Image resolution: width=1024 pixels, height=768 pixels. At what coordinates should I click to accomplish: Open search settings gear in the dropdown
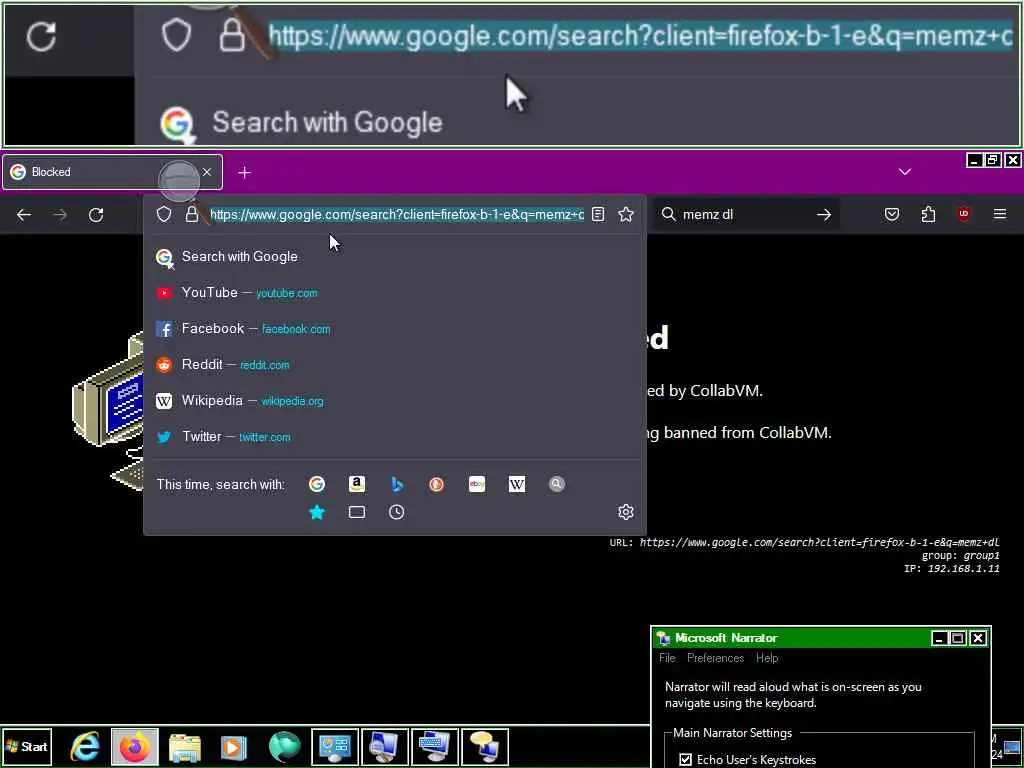click(x=626, y=512)
